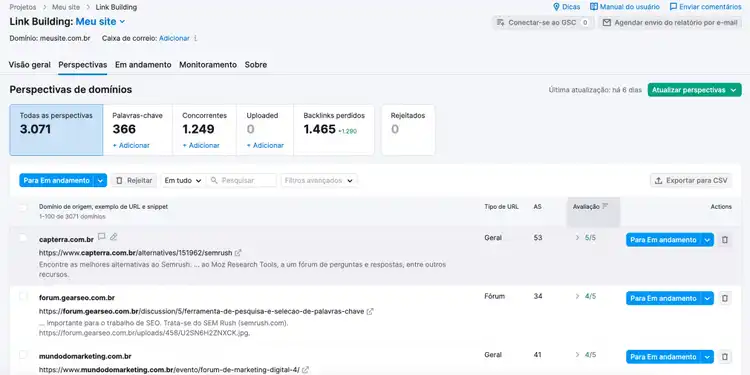
Task: Move capterra.com.br to Em andamento
Action: pyautogui.click(x=663, y=240)
